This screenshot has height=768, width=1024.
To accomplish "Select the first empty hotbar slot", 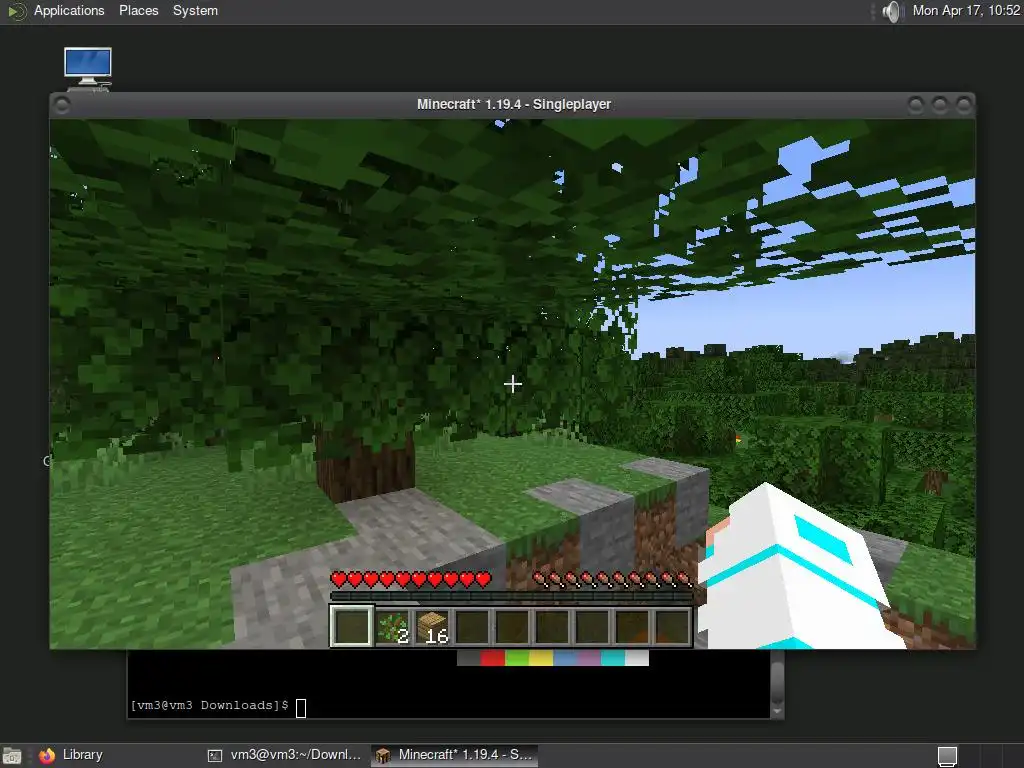I will 351,626.
